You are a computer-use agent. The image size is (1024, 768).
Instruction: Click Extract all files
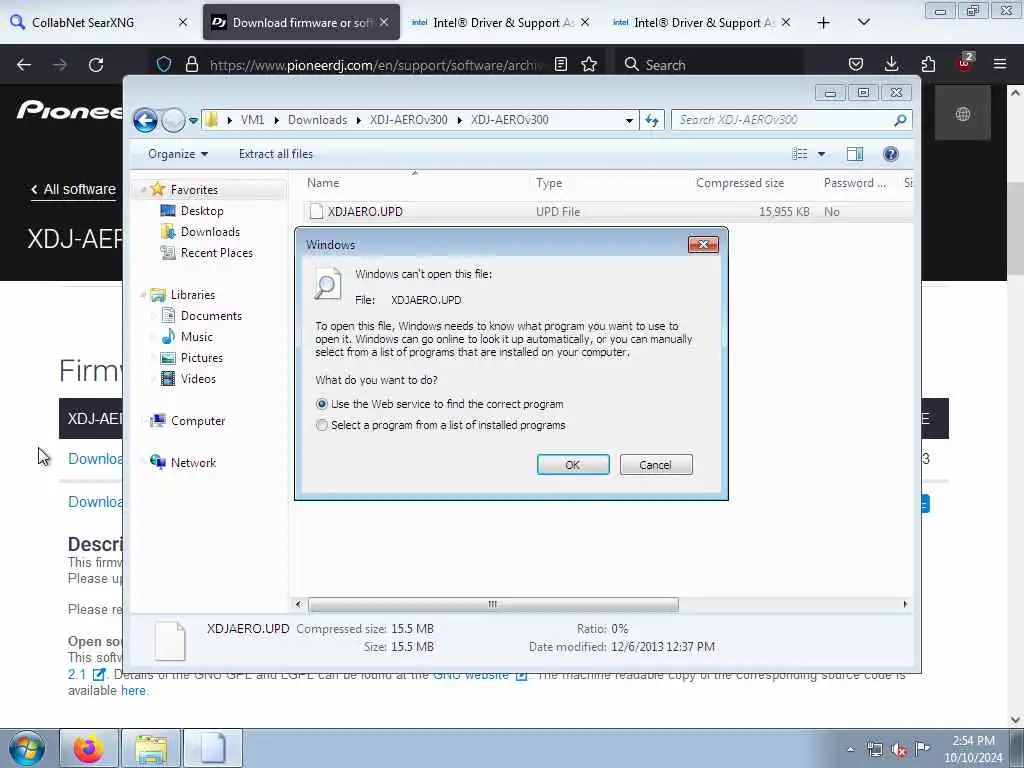pos(276,154)
